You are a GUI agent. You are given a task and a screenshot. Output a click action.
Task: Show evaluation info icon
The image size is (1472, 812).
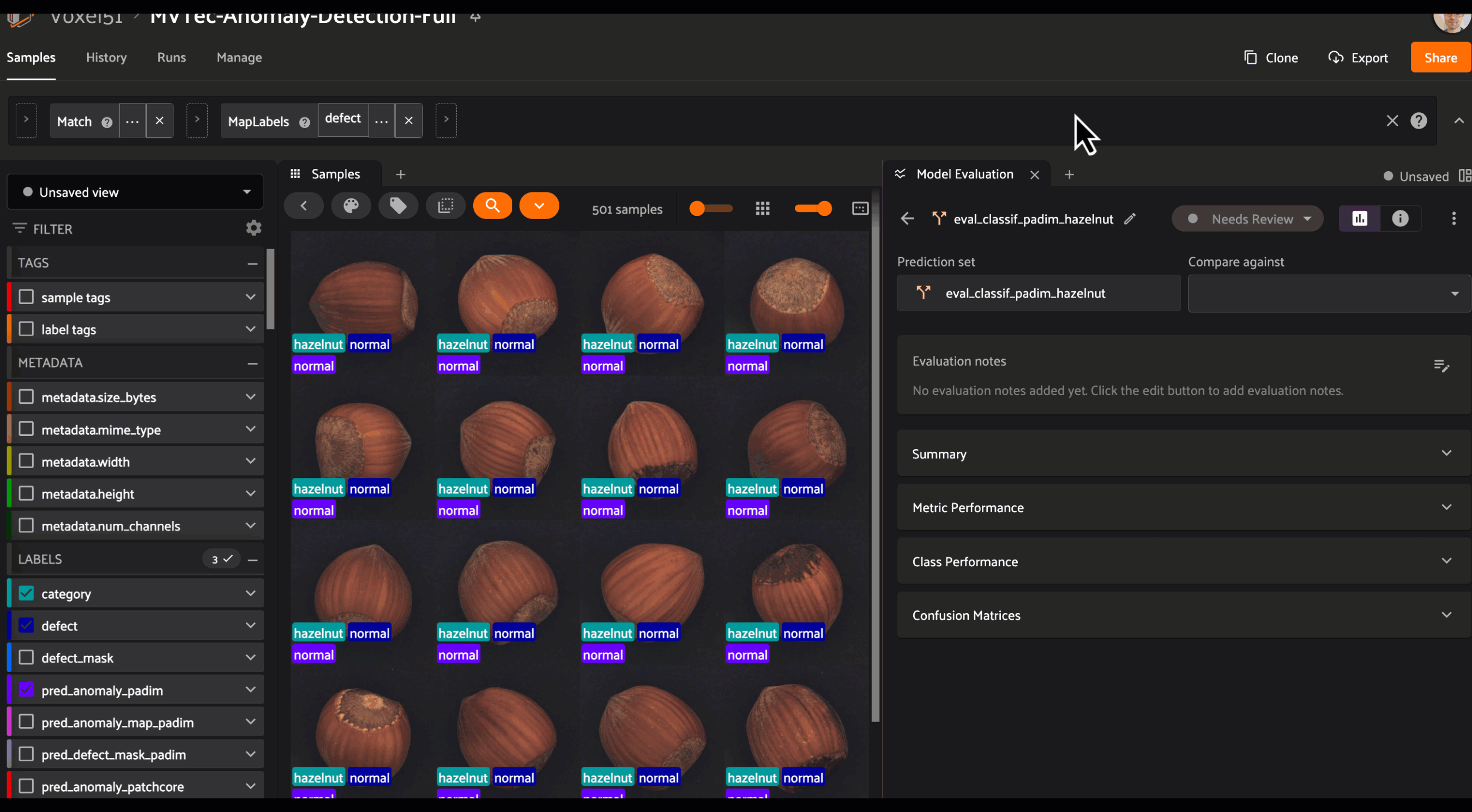[1399, 219]
